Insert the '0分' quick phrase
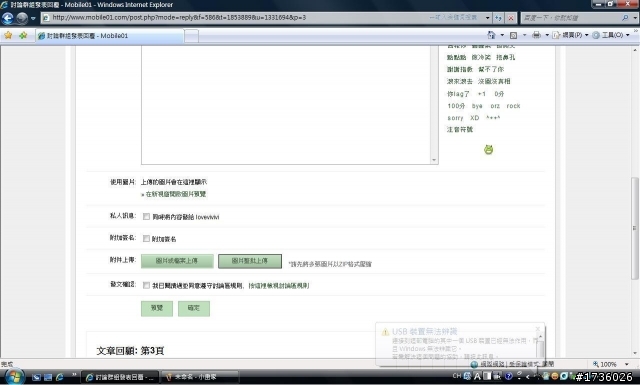 click(x=499, y=93)
